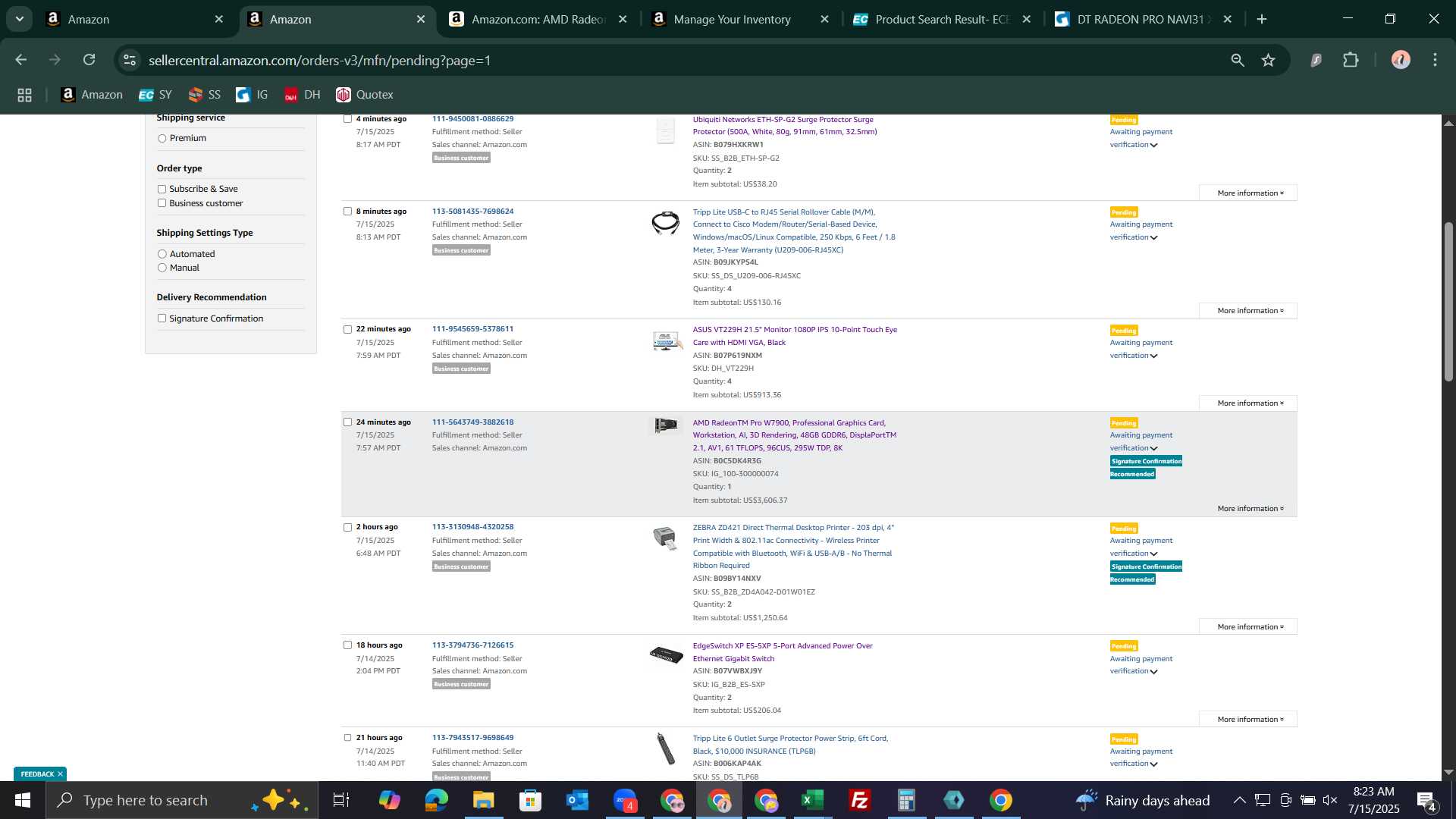
Task: Open File Explorer from the taskbar
Action: (x=483, y=800)
